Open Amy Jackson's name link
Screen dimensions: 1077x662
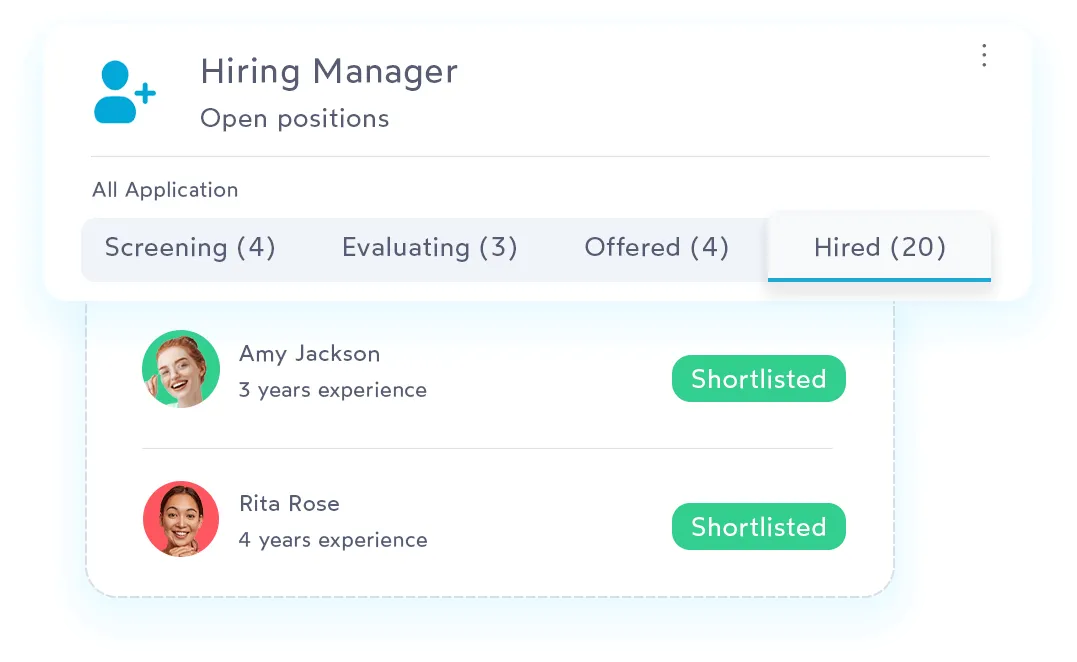(309, 354)
